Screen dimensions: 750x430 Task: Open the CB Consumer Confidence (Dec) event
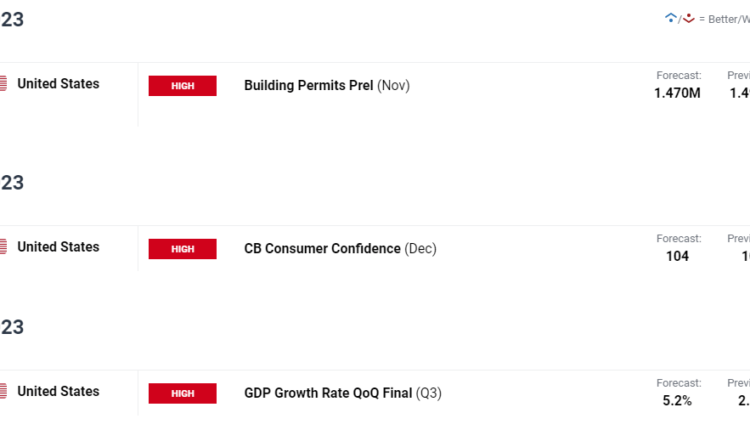pos(340,249)
